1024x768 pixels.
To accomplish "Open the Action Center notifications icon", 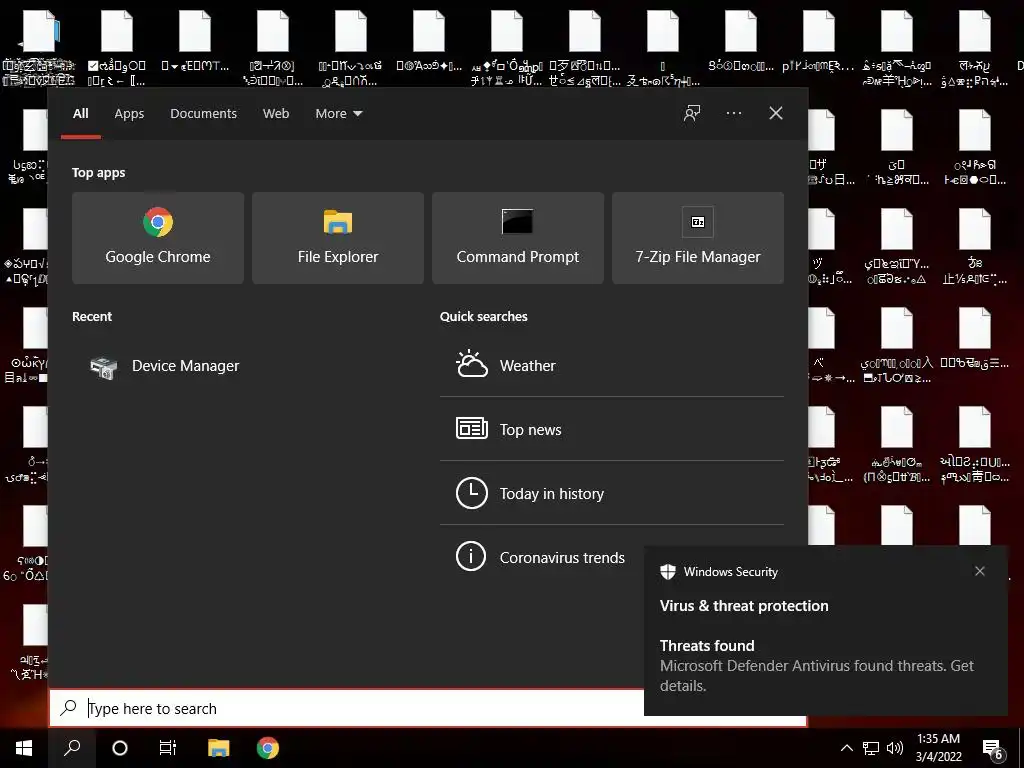I will click(992, 748).
